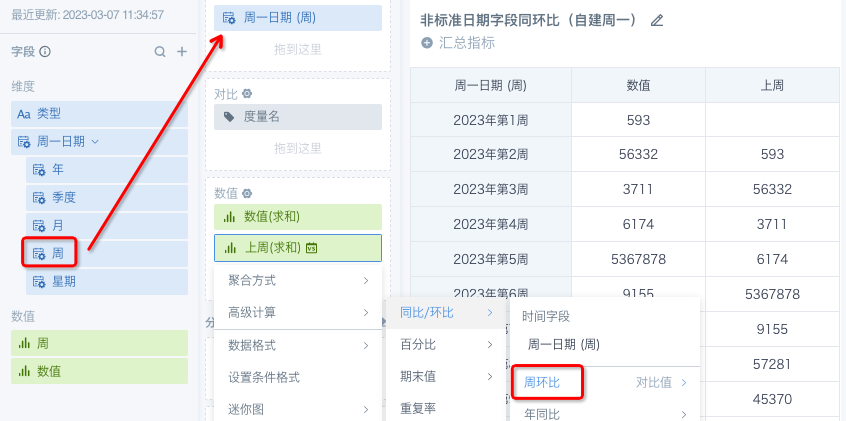
Task: Open settings gear beside 数值 label
Action: click(x=247, y=193)
